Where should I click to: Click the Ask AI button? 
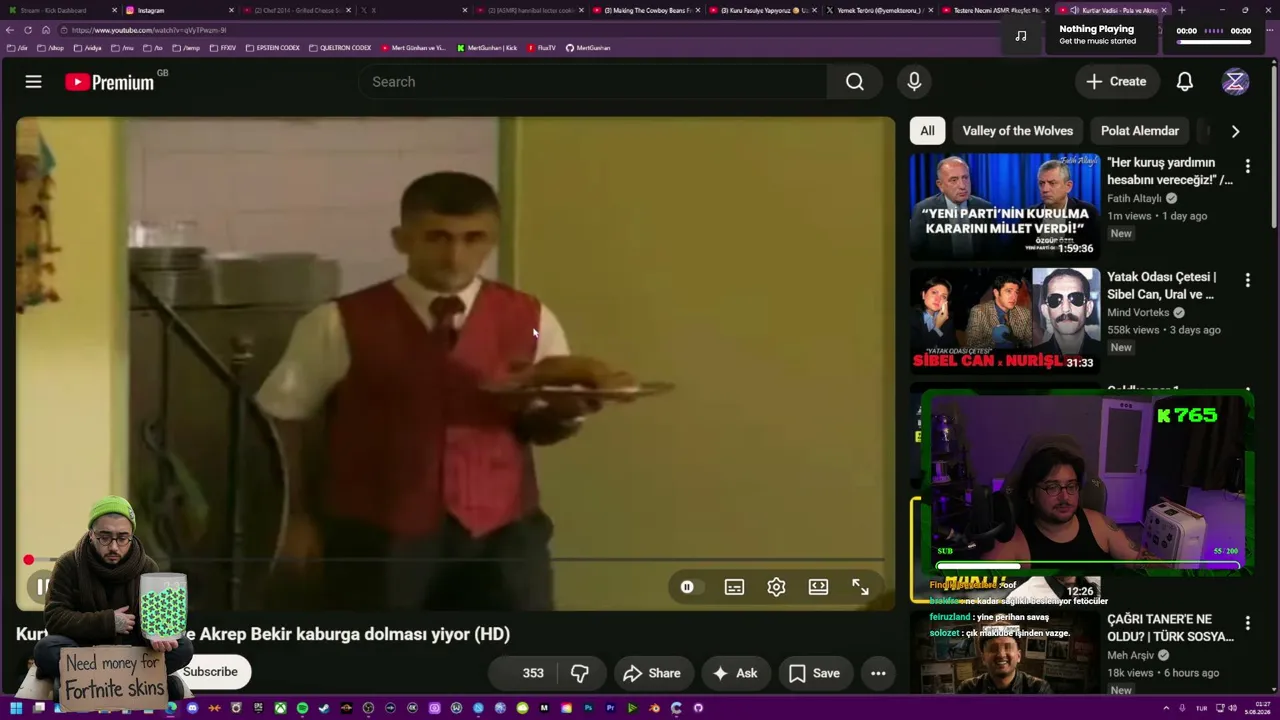(734, 673)
